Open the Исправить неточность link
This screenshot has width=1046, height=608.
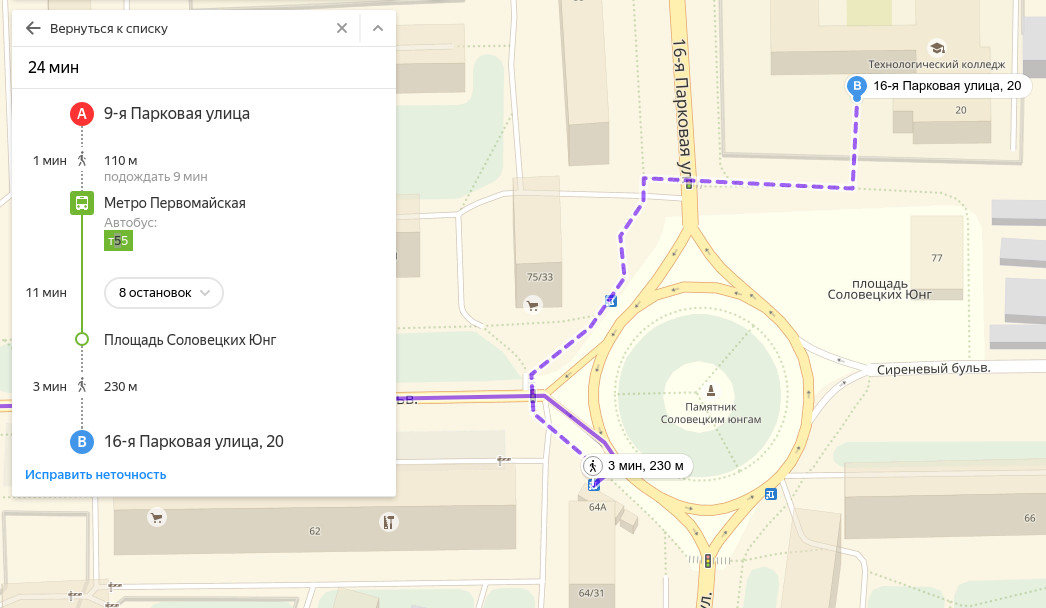96,474
